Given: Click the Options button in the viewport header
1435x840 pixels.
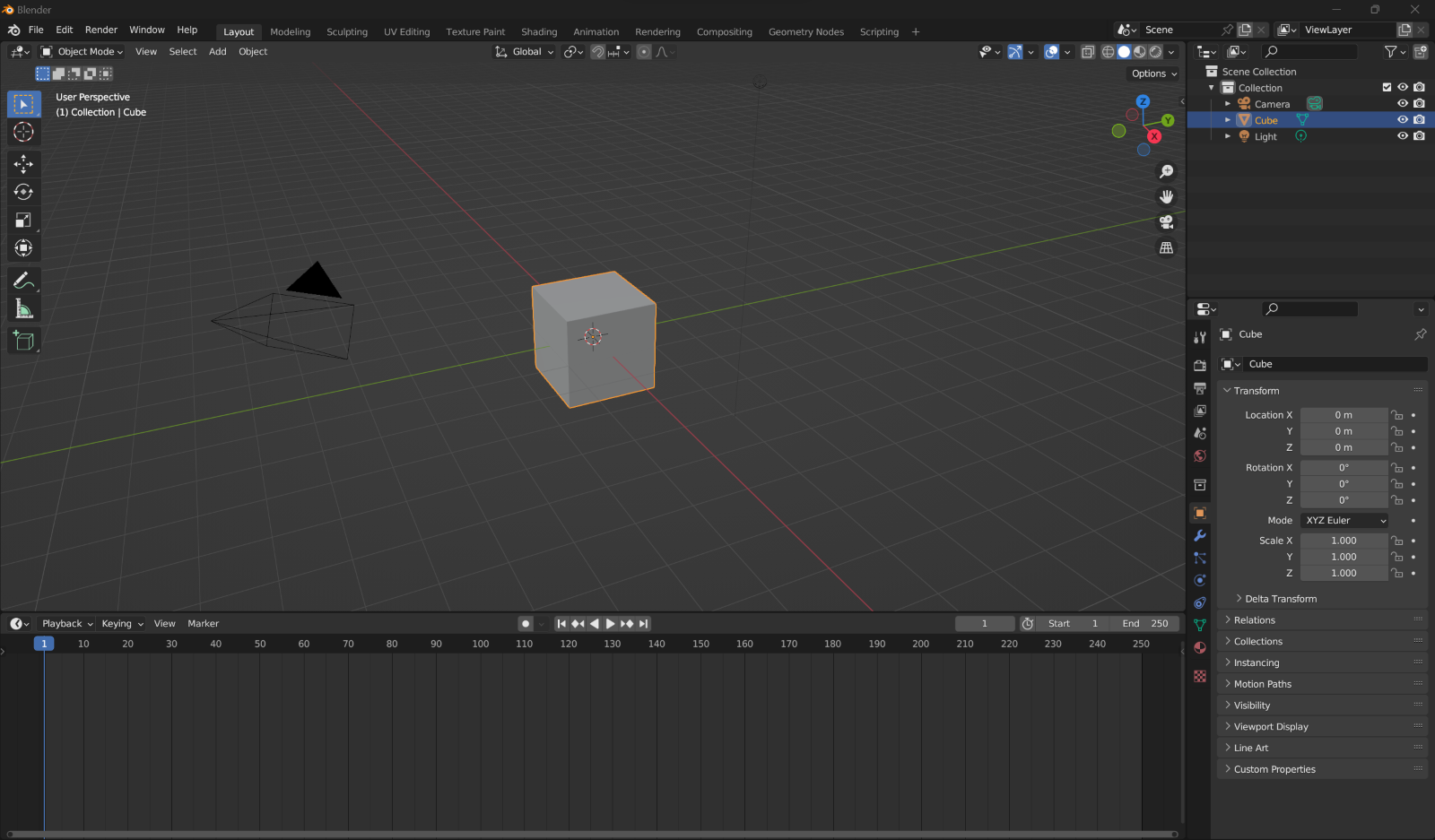Looking at the screenshot, I should 1152,74.
